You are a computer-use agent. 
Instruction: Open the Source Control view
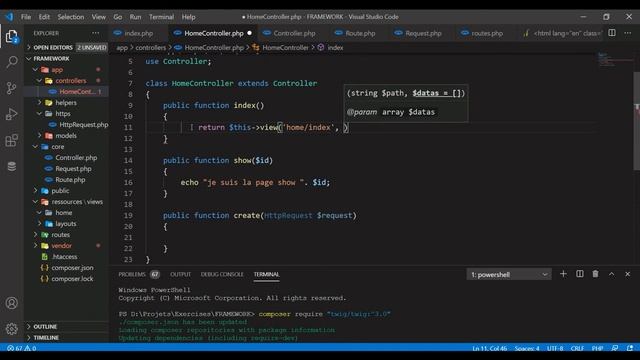[x=11, y=88]
